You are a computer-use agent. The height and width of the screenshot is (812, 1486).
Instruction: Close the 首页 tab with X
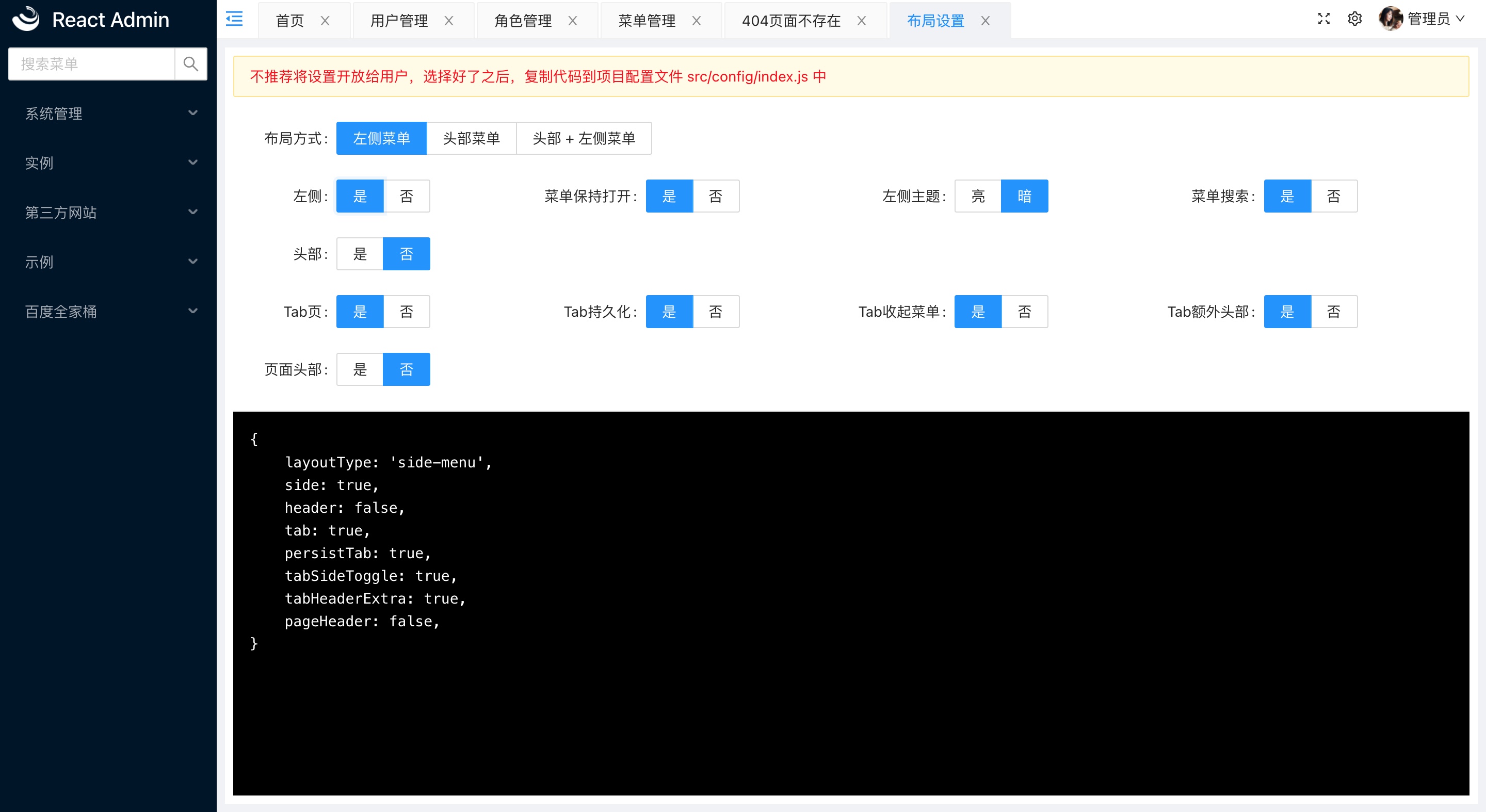coord(326,21)
